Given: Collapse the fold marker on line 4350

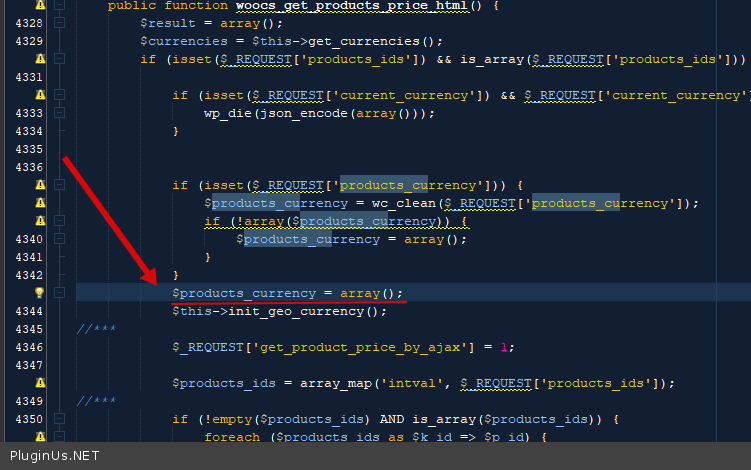Looking at the screenshot, I should coord(59,419).
